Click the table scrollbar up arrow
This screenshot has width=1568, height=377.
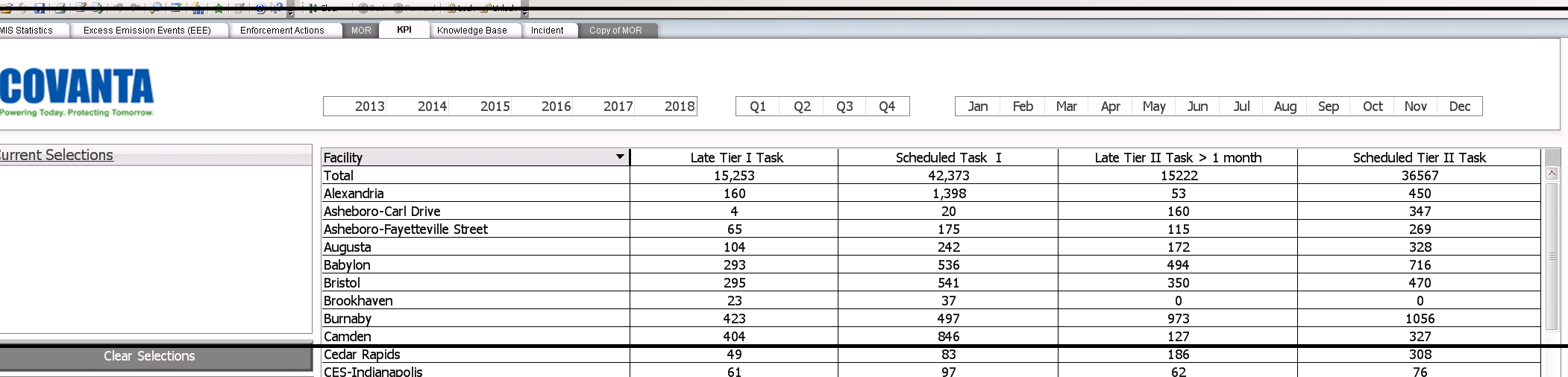(1552, 173)
